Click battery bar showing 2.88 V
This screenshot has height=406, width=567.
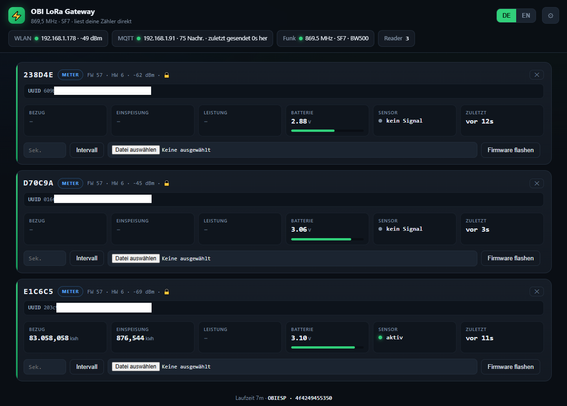[327, 131]
